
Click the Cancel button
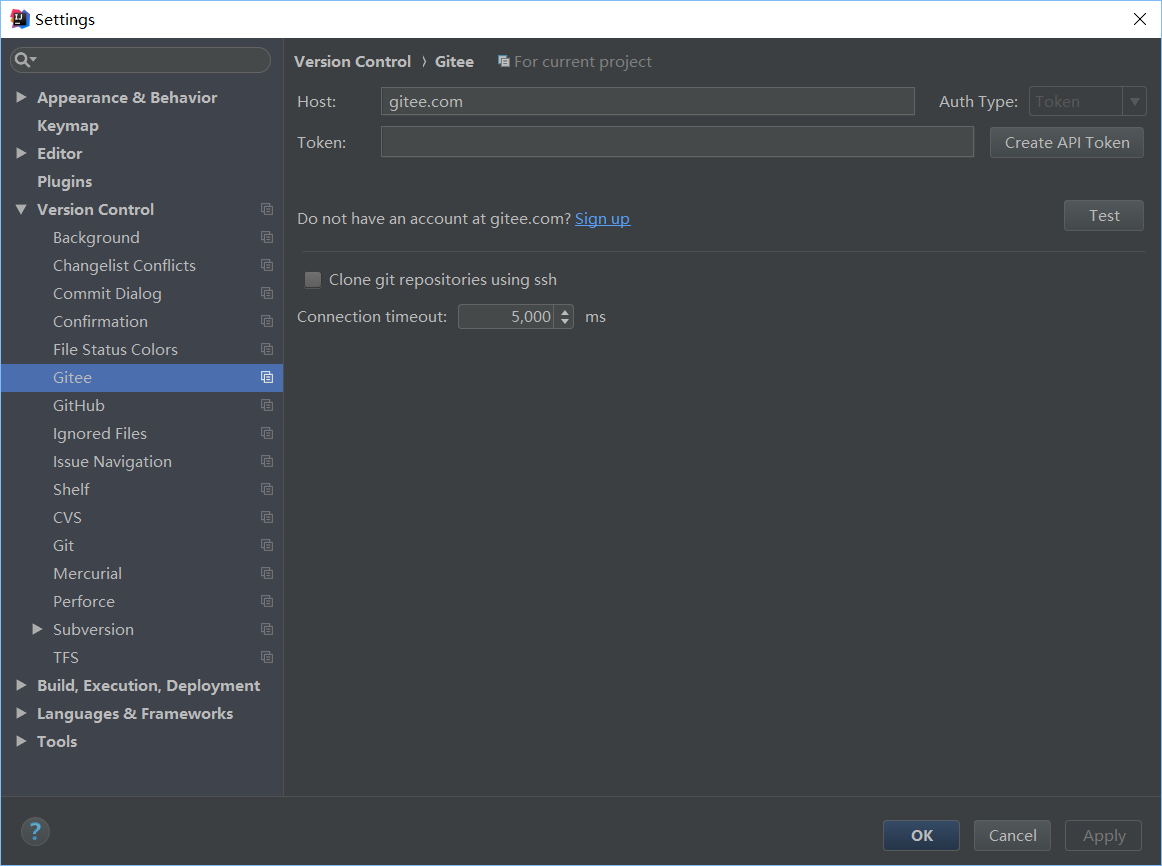[1012, 836]
